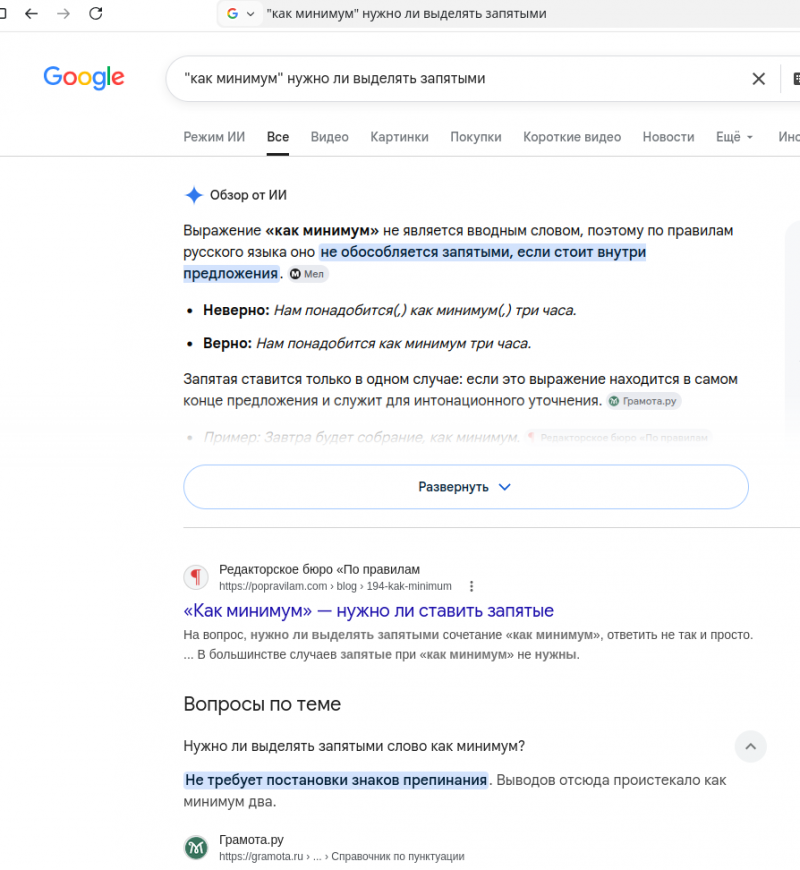Switch to the Картинки tab
This screenshot has height=870, width=800.
tap(399, 137)
